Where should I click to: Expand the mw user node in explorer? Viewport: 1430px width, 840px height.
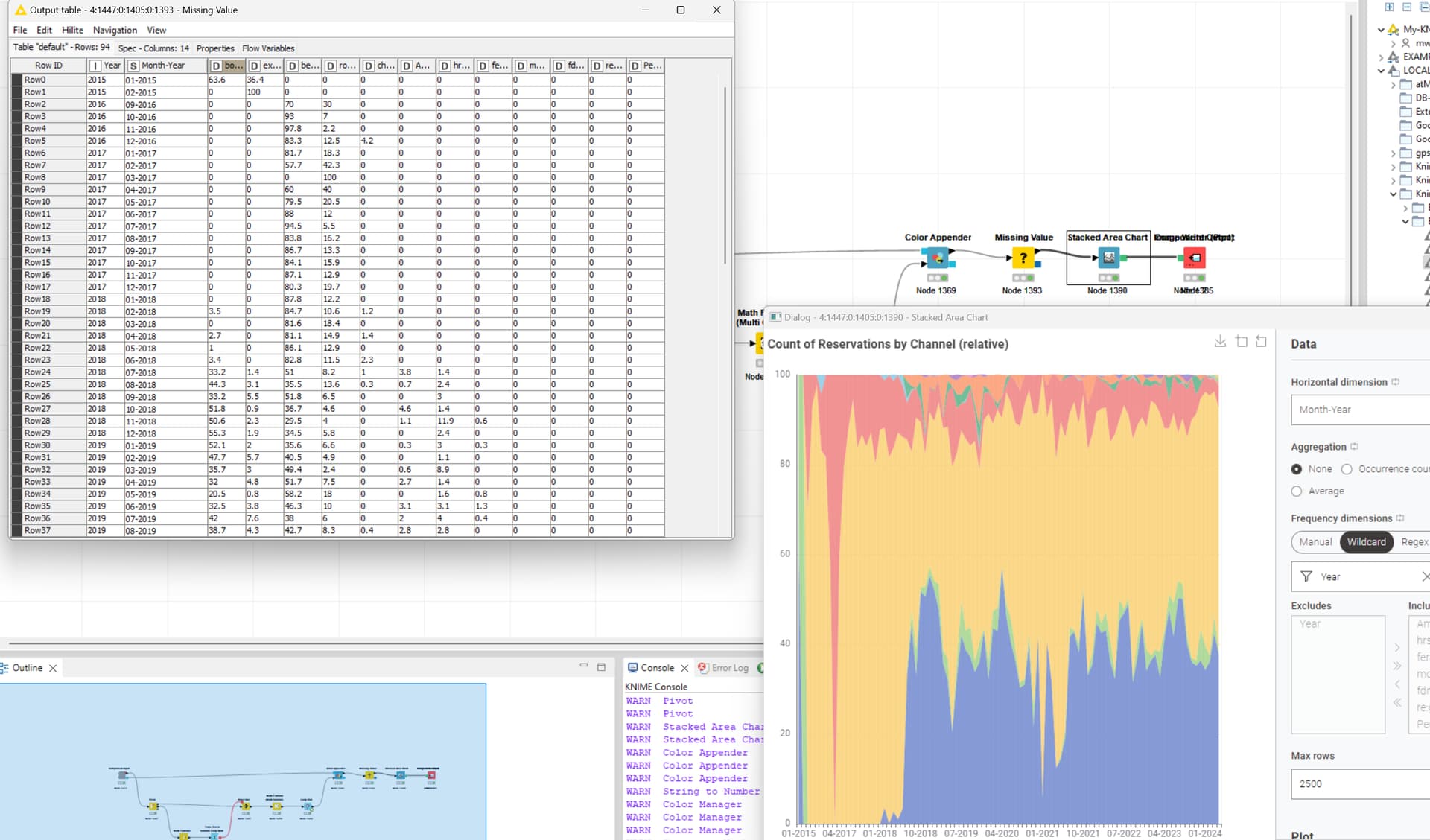click(x=1394, y=43)
